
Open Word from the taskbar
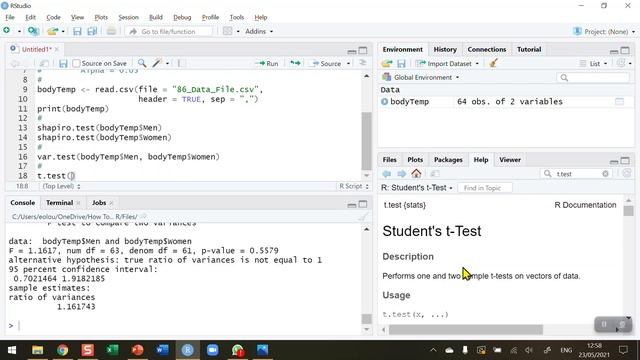[162, 350]
